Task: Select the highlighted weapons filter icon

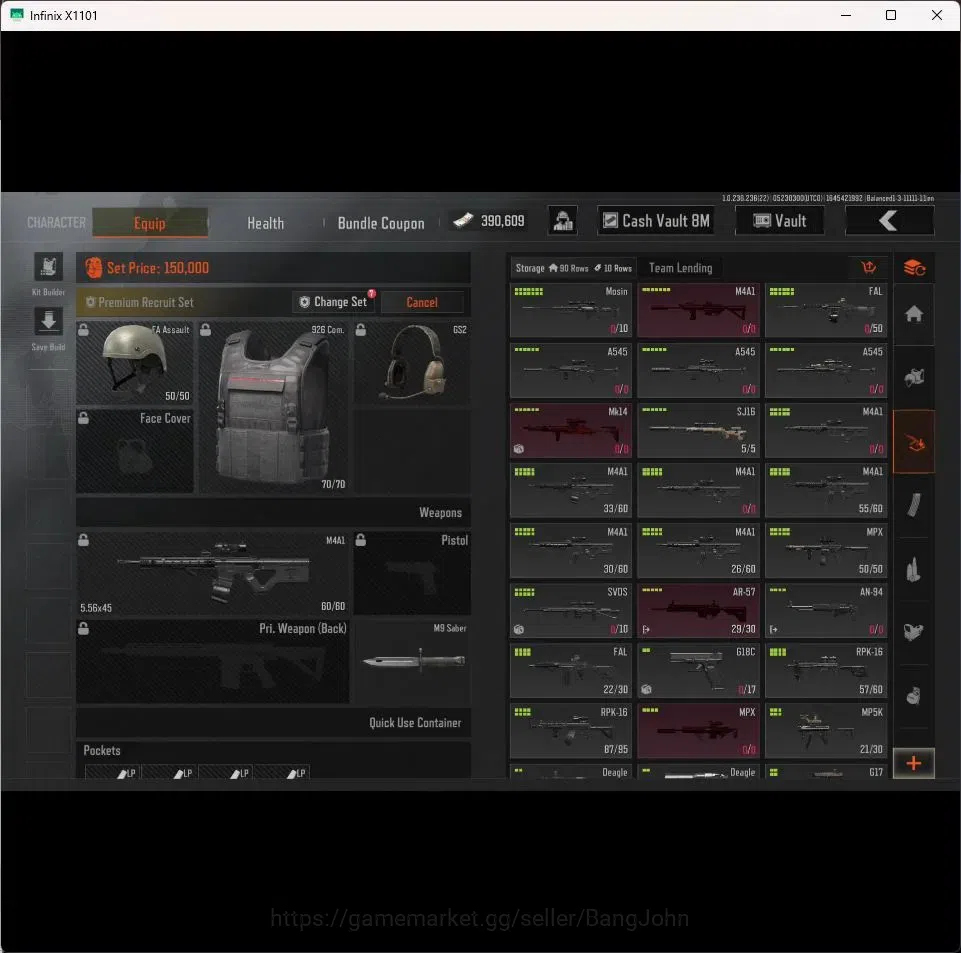Action: pos(914,442)
